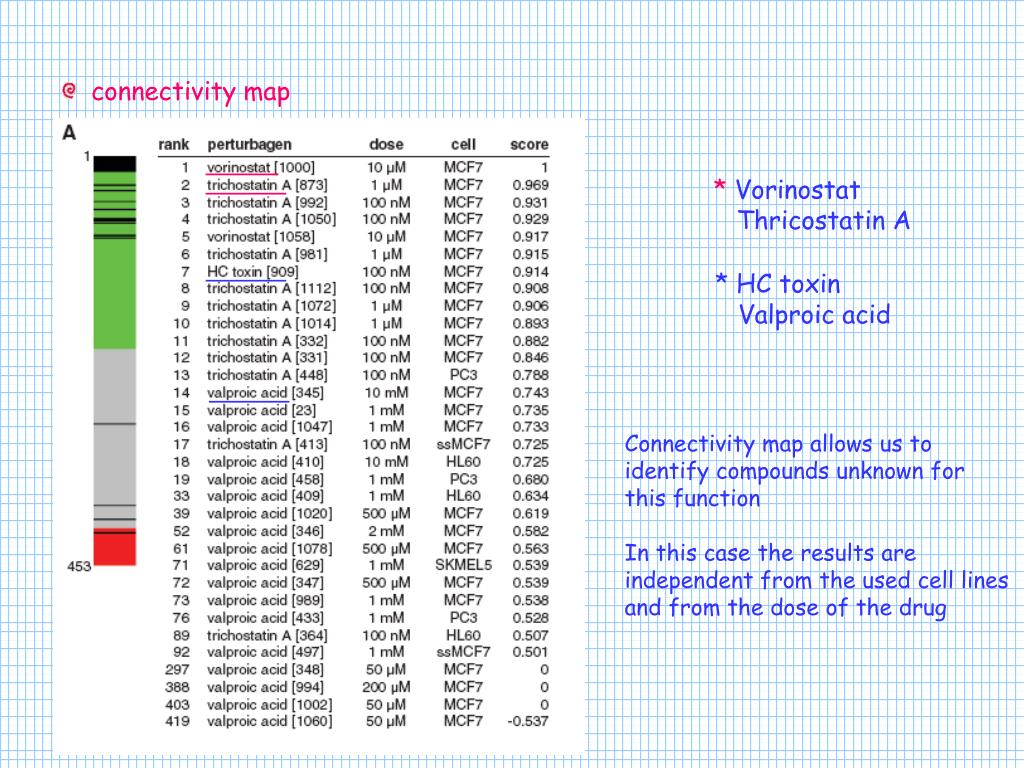The height and width of the screenshot is (768, 1024).
Task: Click the "trichostatin A [873]" entry
Action: (x=267, y=185)
